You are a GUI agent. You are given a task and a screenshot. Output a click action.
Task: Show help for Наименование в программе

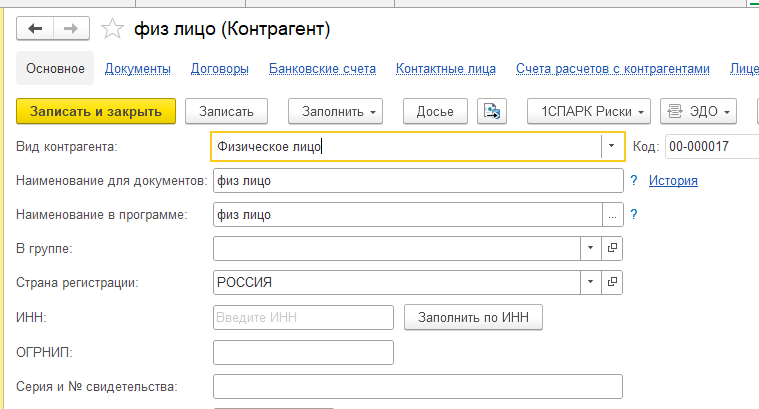(634, 214)
